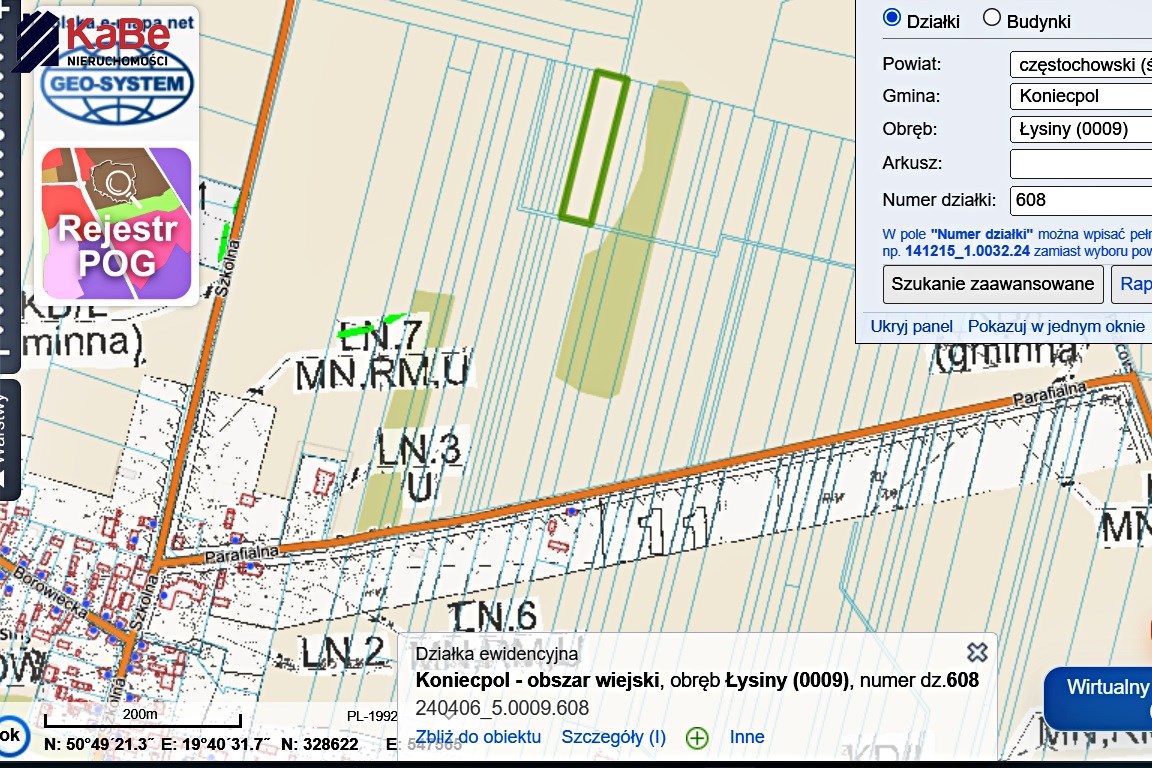Click the green outlined parcel 608 on map
The image size is (1152, 768).
[x=594, y=146]
